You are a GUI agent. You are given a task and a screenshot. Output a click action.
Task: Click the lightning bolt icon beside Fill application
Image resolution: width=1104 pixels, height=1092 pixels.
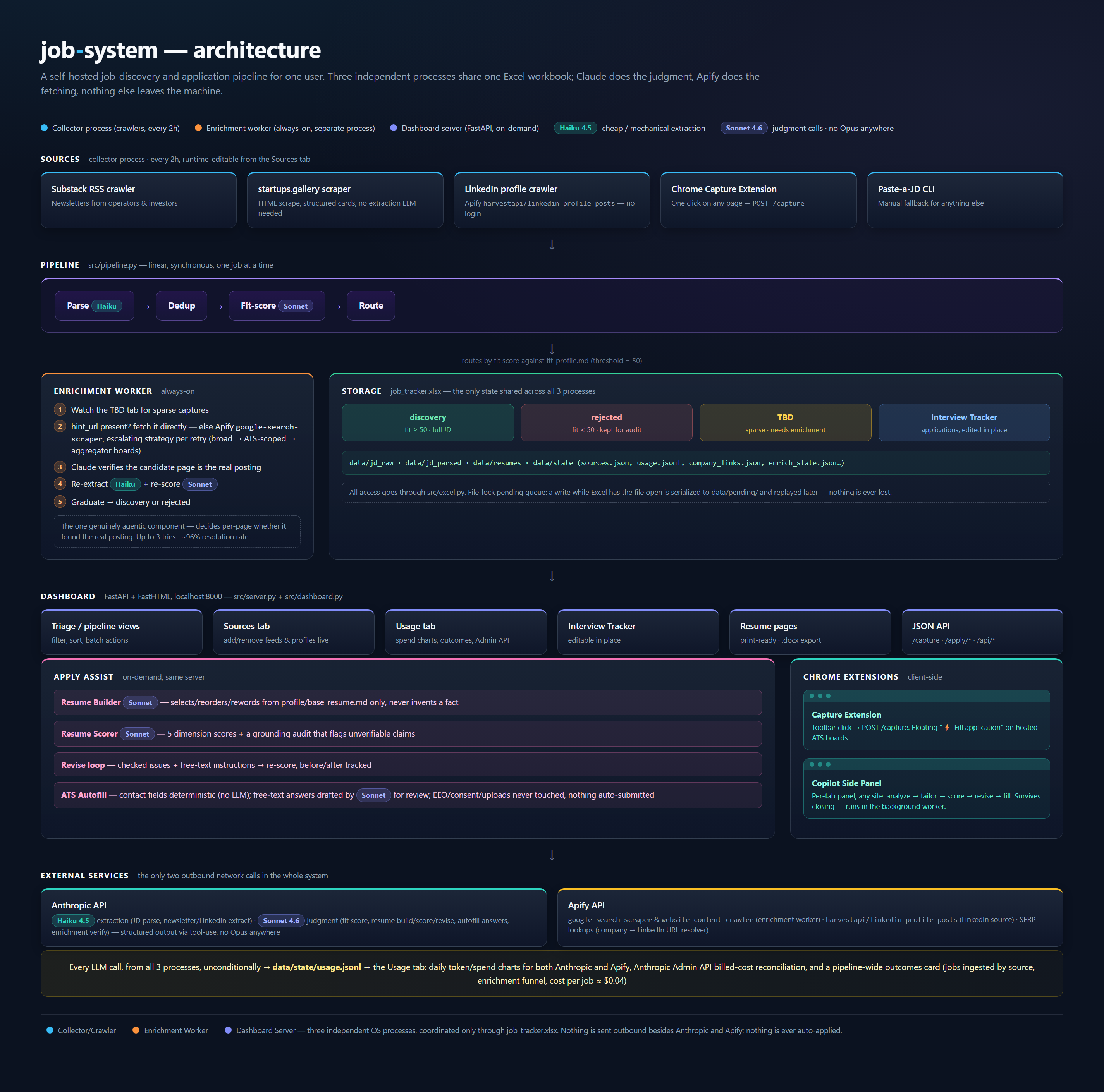coord(947,727)
